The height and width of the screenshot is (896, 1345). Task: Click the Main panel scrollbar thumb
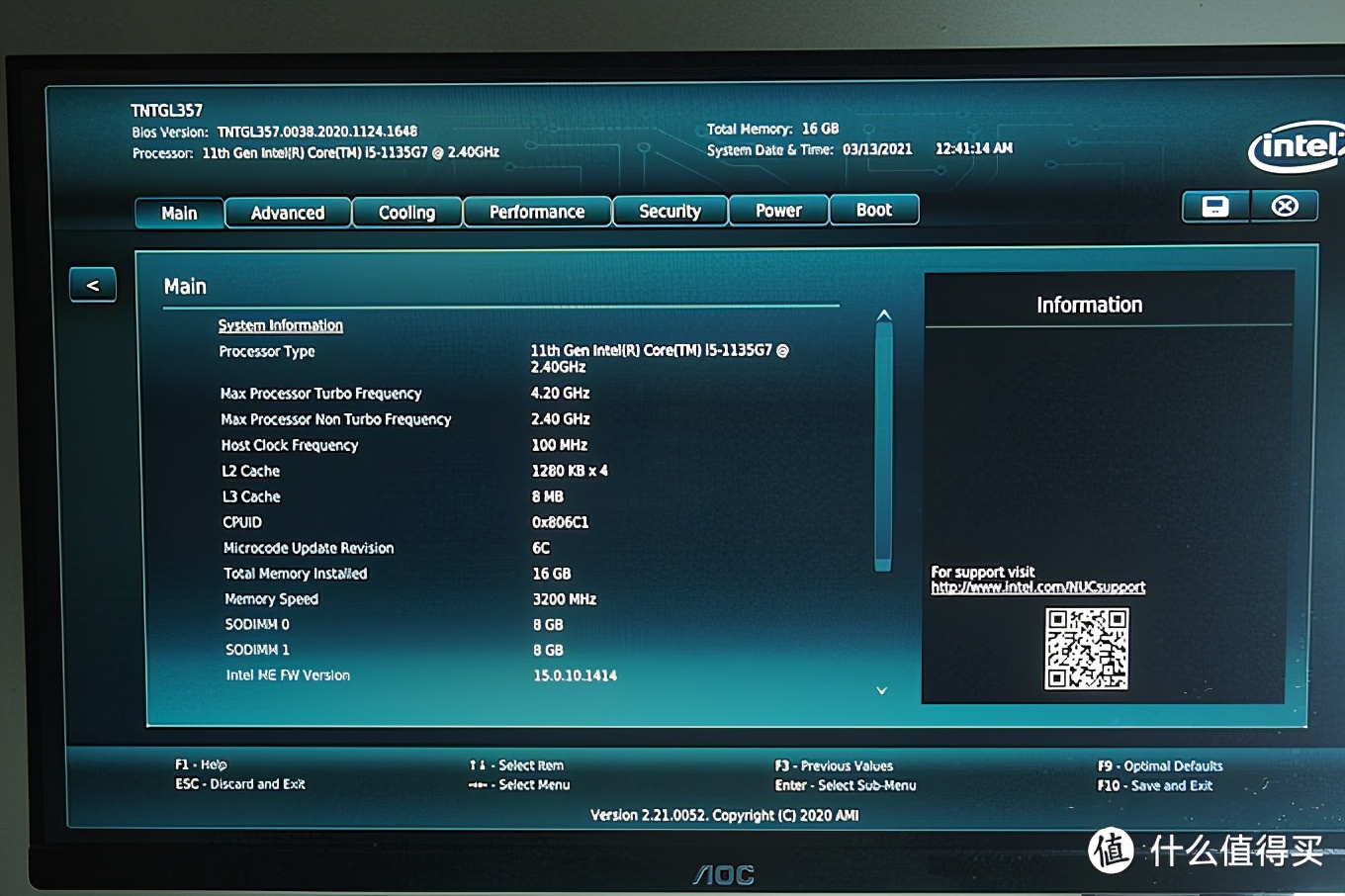[883, 446]
